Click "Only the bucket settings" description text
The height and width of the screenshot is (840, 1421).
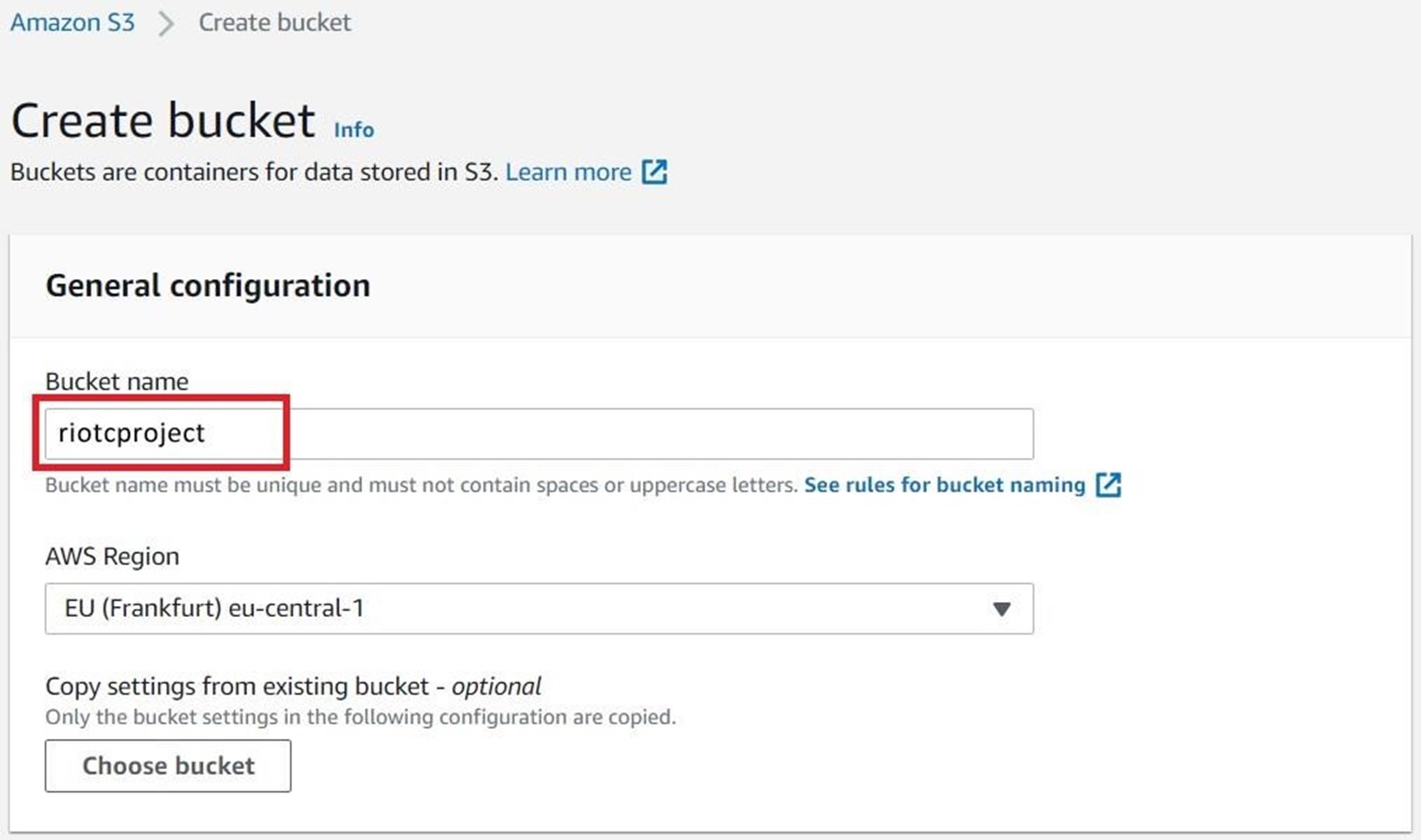(x=361, y=717)
